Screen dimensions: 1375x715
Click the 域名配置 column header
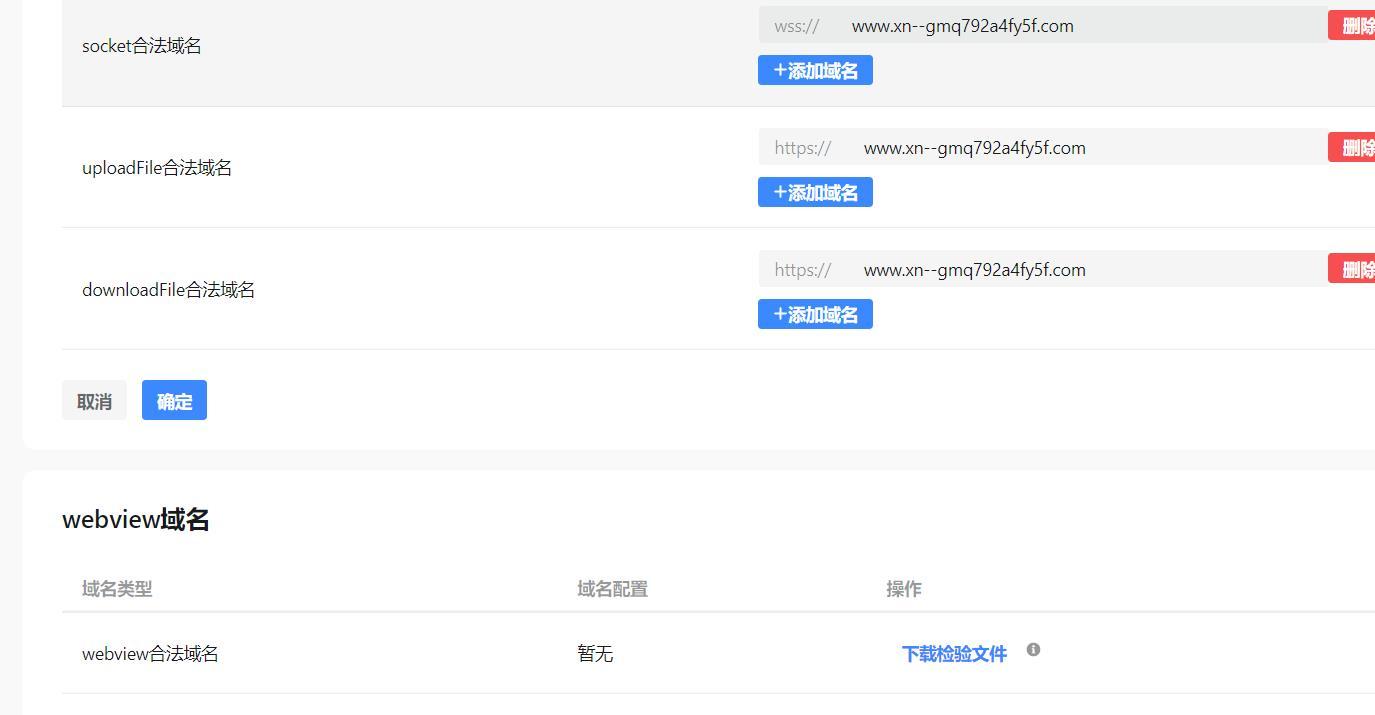612,589
